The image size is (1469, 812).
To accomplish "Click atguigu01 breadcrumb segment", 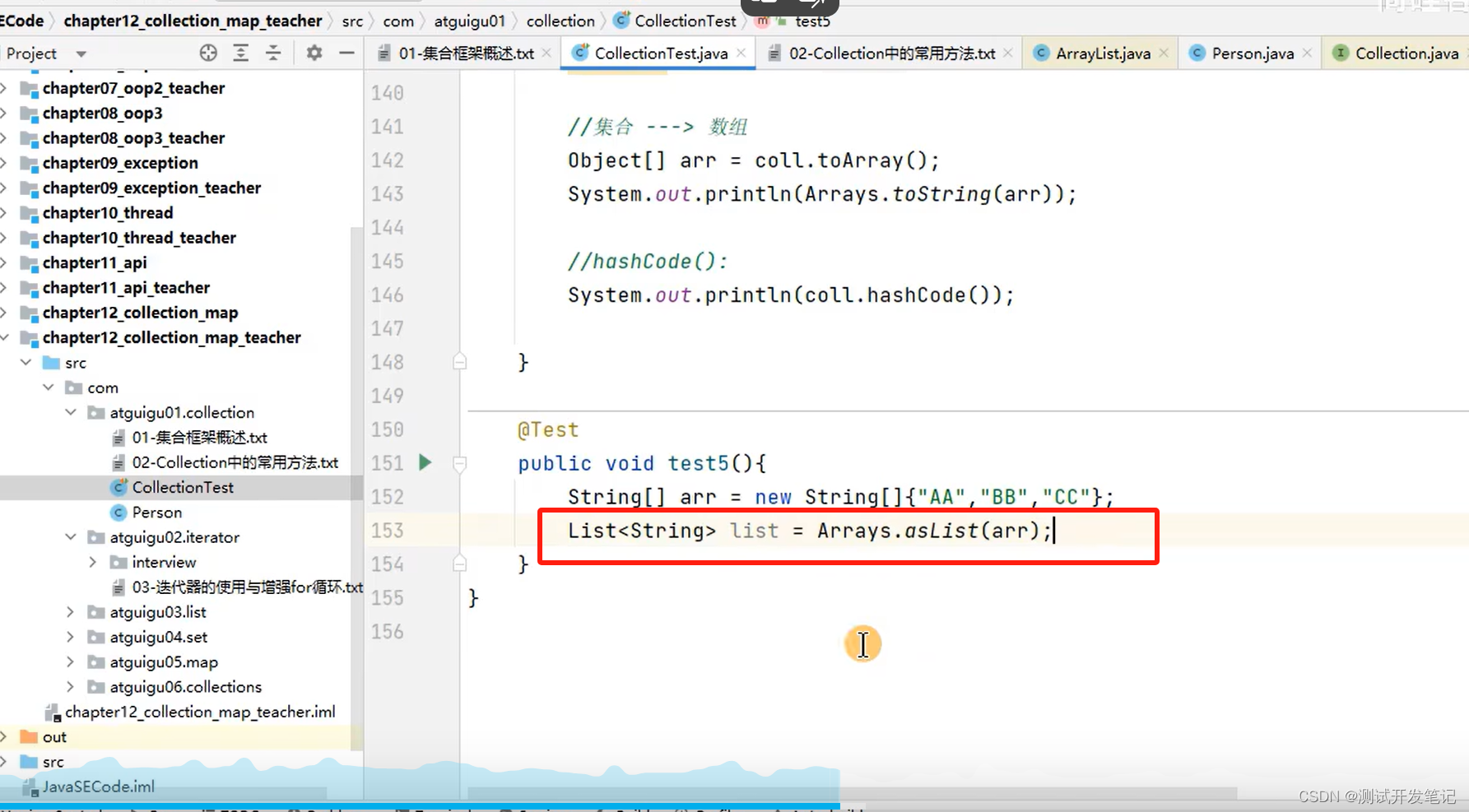I will [469, 21].
